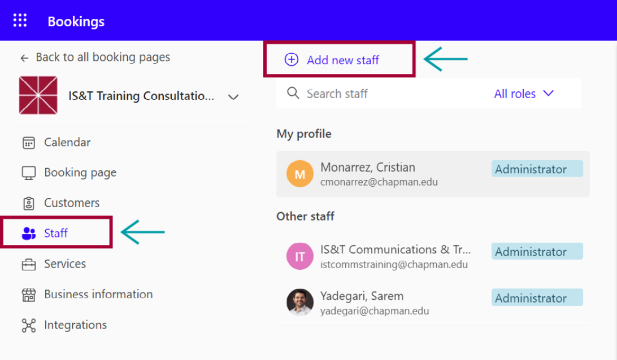Open Yadegari, Sarem staff entry
Viewport: 617px width, 360px height.
[x=433, y=303]
